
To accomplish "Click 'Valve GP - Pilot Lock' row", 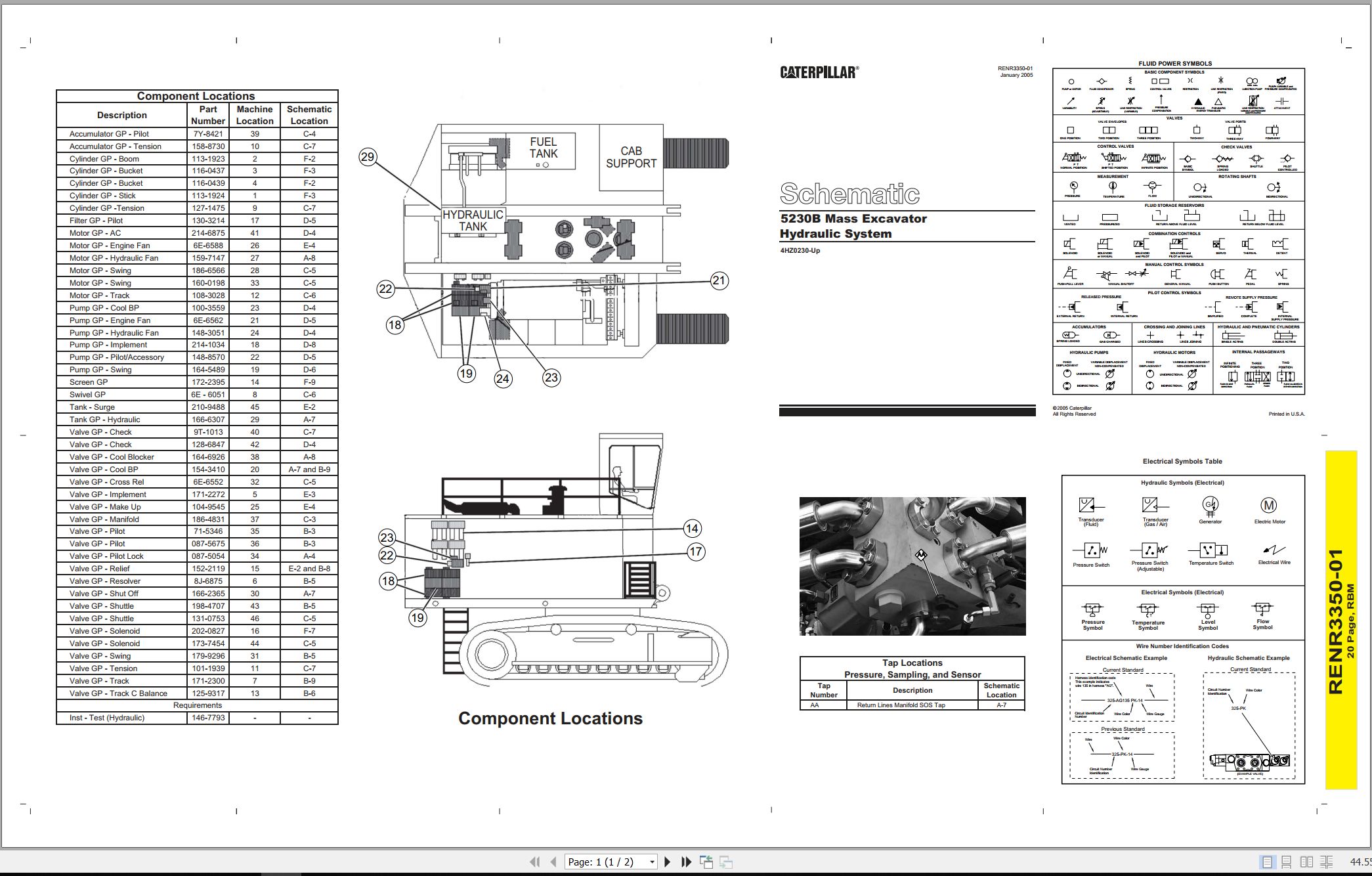I will [x=197, y=556].
